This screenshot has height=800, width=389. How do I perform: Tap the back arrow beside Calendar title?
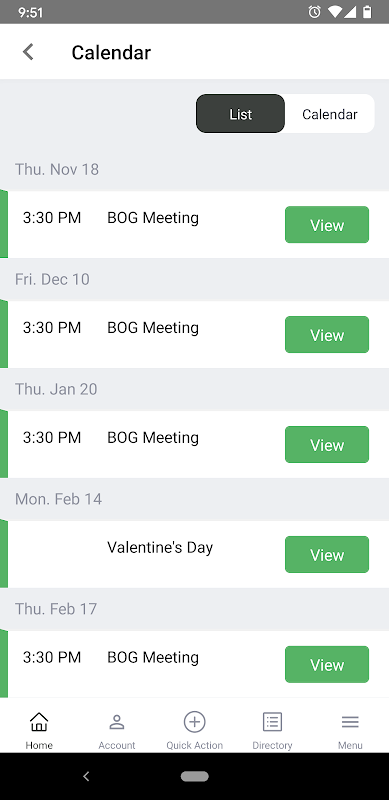click(28, 52)
